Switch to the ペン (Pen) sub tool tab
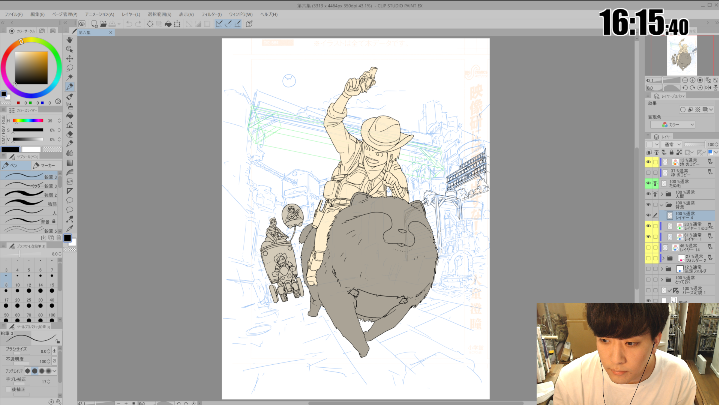Image resolution: width=719 pixels, height=405 pixels. [16, 165]
